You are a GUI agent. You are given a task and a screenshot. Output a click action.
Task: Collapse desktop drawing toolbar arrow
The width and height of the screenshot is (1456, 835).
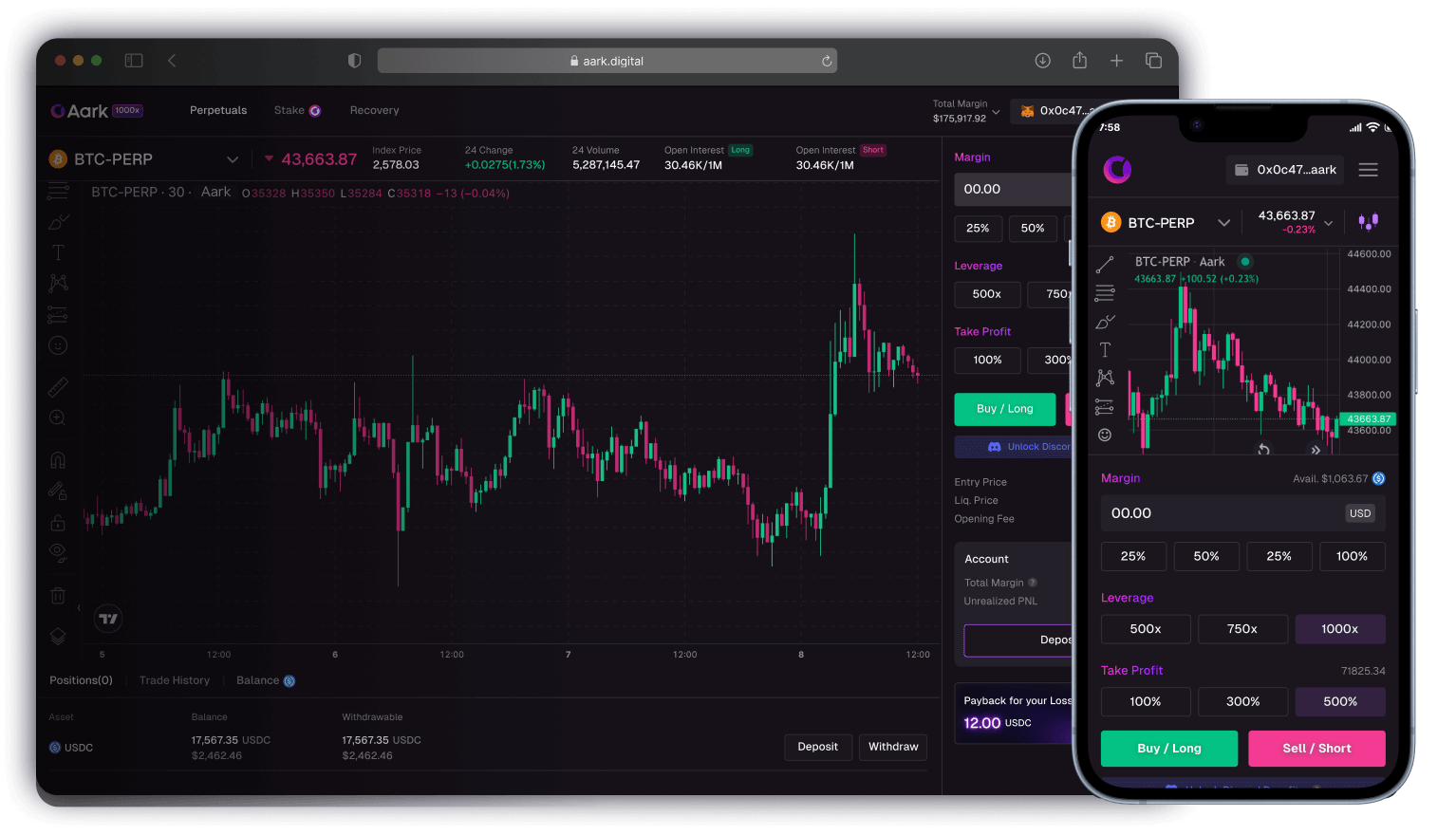[79, 607]
